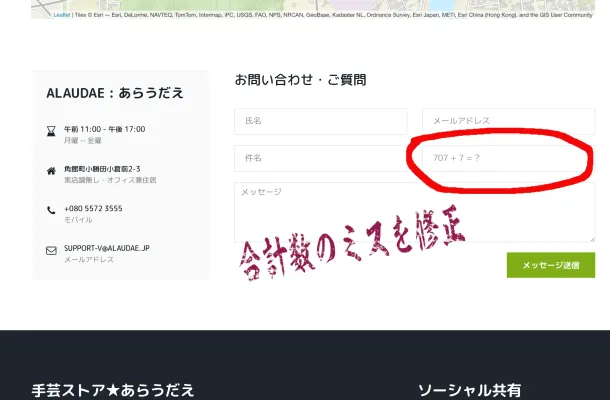Select the 件名 subject field
The width and height of the screenshot is (610, 400).
[x=320, y=158]
